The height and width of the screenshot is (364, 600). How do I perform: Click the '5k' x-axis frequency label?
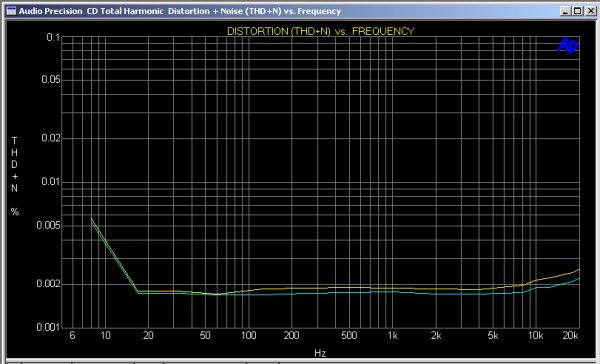[x=493, y=336]
